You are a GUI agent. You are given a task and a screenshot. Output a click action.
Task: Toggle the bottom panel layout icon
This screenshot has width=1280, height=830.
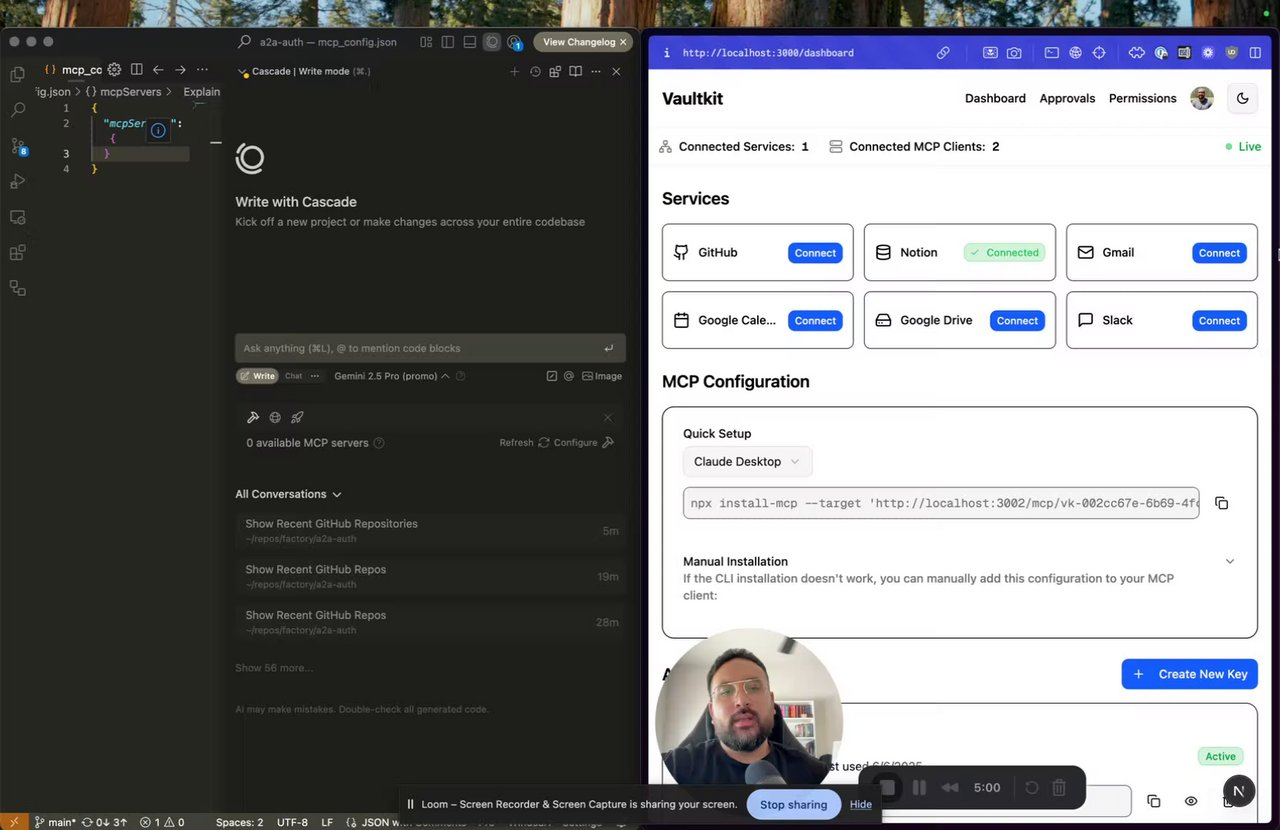click(470, 42)
